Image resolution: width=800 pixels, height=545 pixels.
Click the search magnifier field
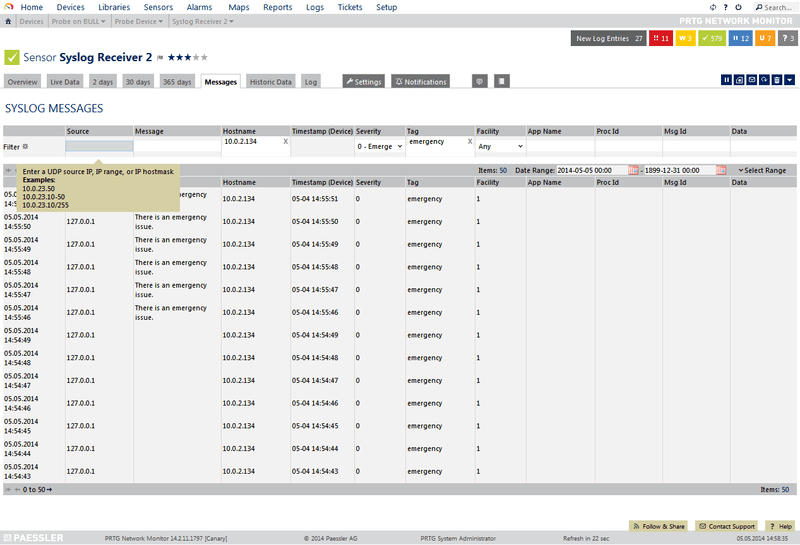774,7
